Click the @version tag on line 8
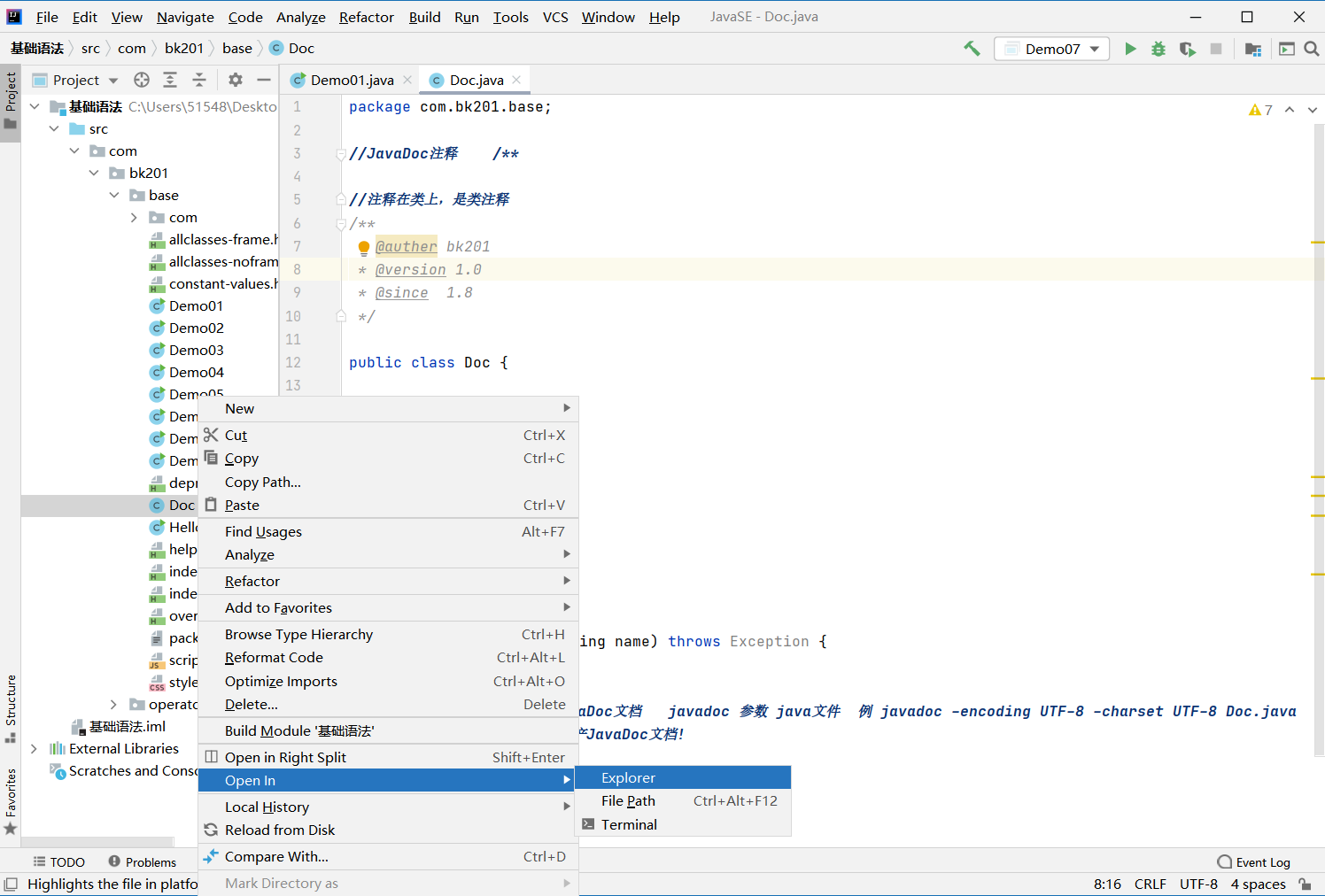 [x=410, y=270]
